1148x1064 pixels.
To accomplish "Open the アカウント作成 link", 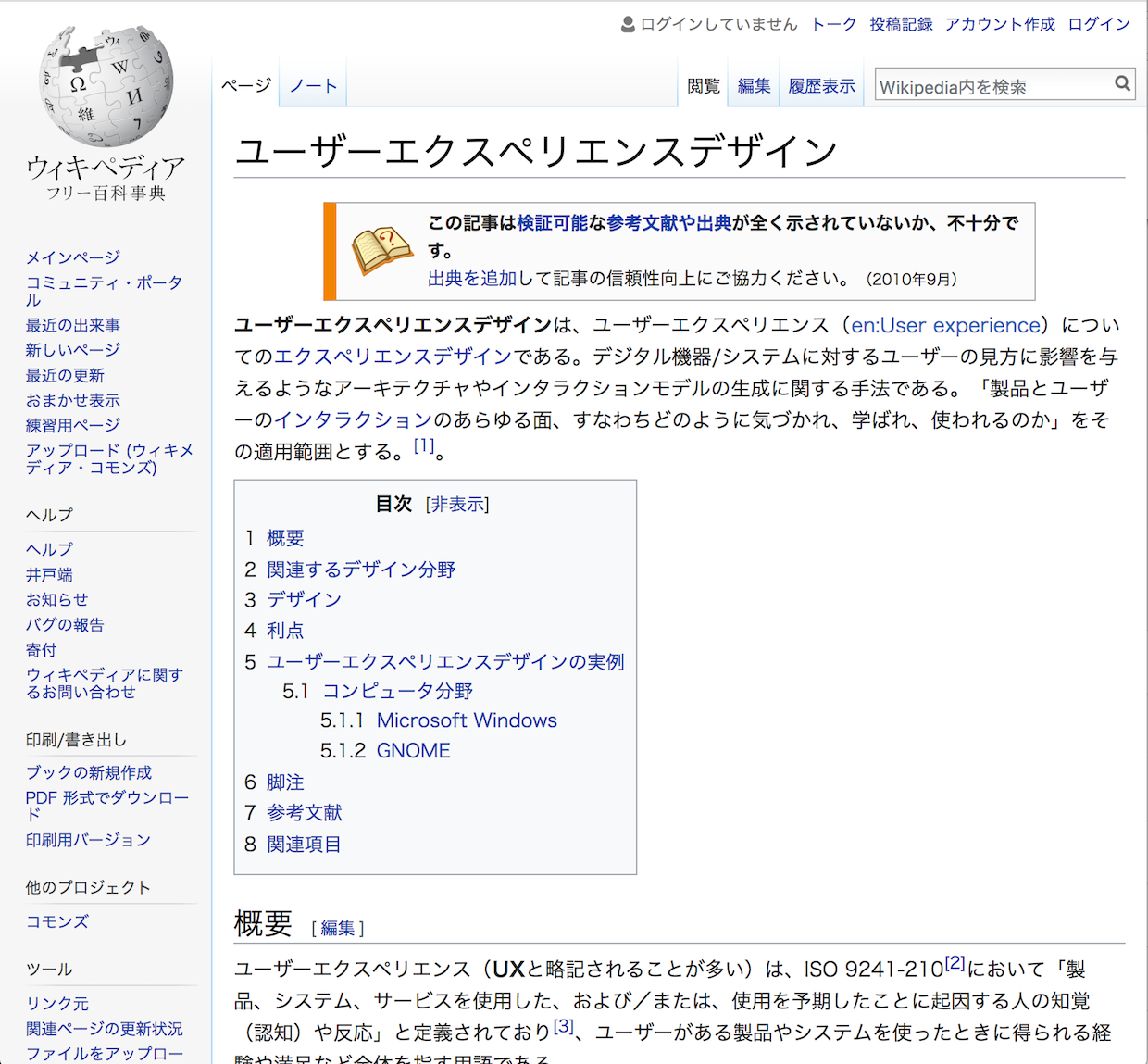I will [x=999, y=24].
